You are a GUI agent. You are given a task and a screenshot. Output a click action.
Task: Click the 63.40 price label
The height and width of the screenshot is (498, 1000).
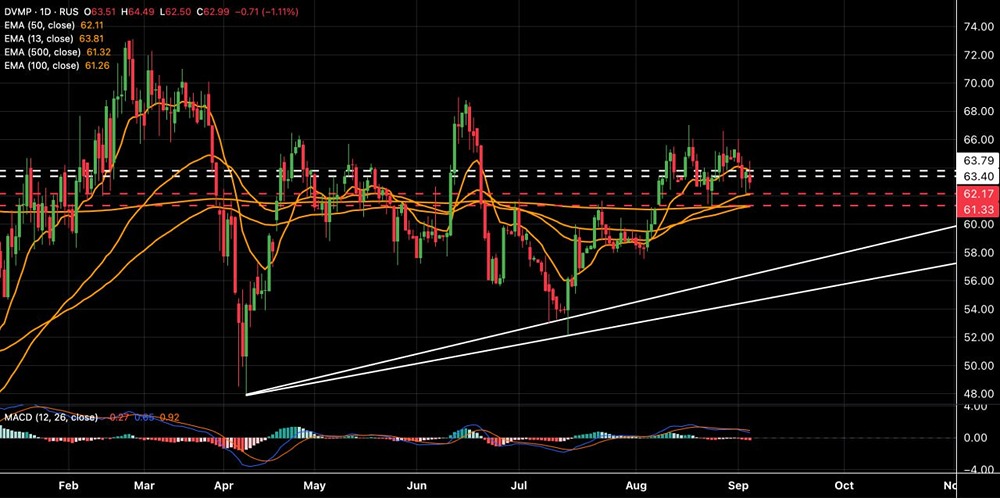click(x=978, y=175)
